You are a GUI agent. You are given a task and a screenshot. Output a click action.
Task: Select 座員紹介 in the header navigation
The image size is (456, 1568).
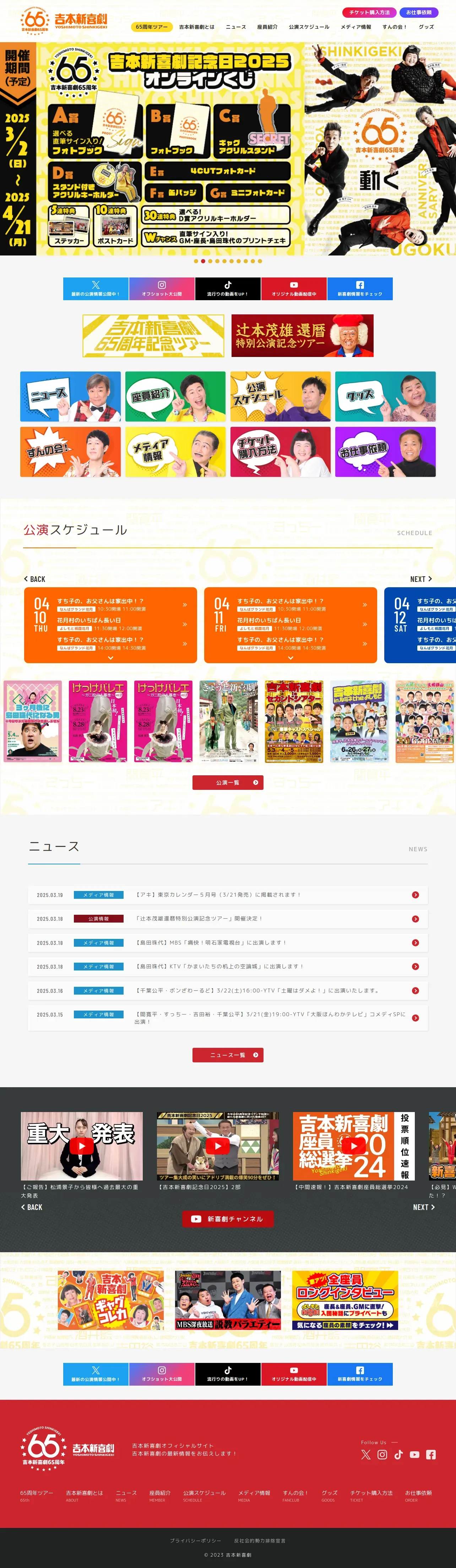(x=267, y=27)
